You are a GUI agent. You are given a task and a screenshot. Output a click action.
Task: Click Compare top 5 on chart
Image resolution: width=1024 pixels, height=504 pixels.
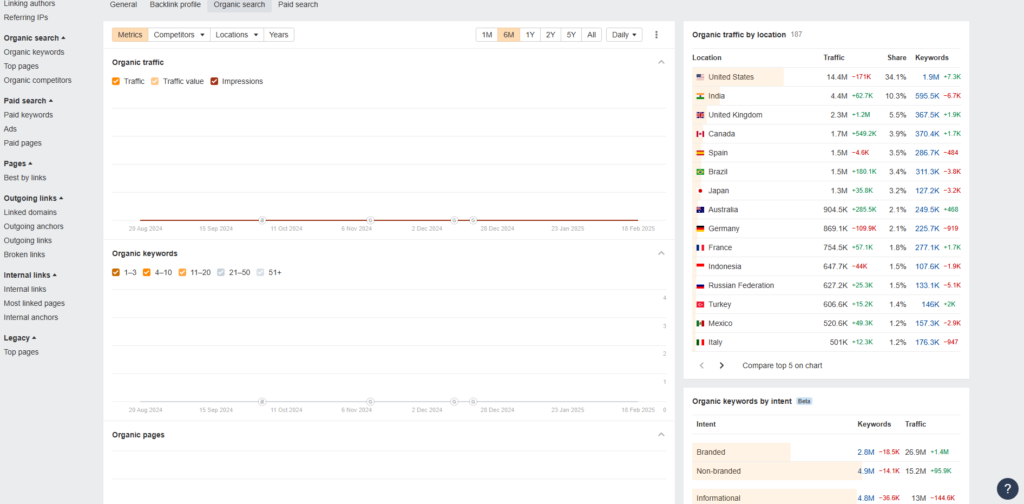point(782,366)
